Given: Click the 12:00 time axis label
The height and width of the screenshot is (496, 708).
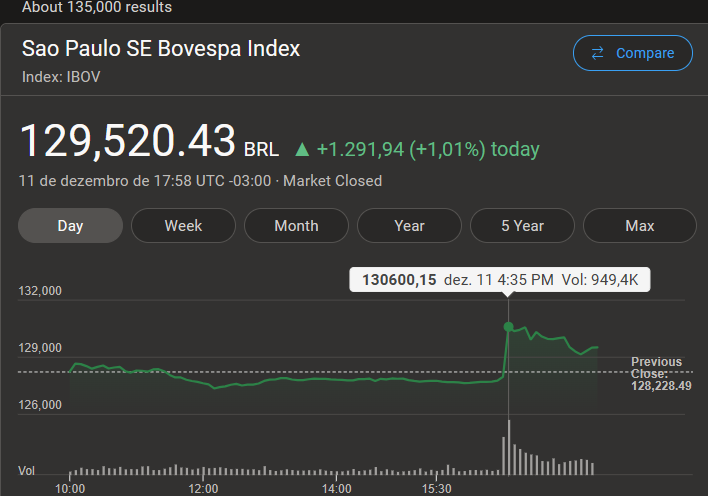Looking at the screenshot, I should click(x=203, y=489).
